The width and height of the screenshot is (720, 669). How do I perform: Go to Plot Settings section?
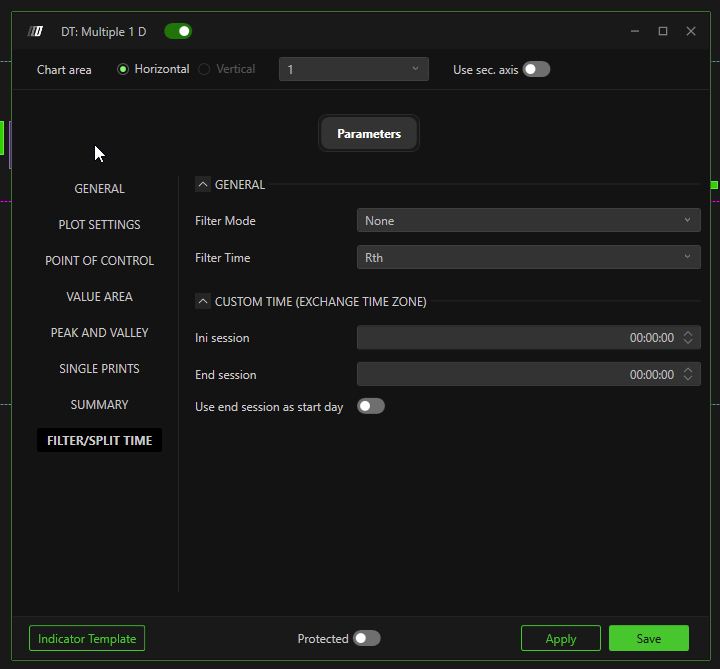point(99,225)
